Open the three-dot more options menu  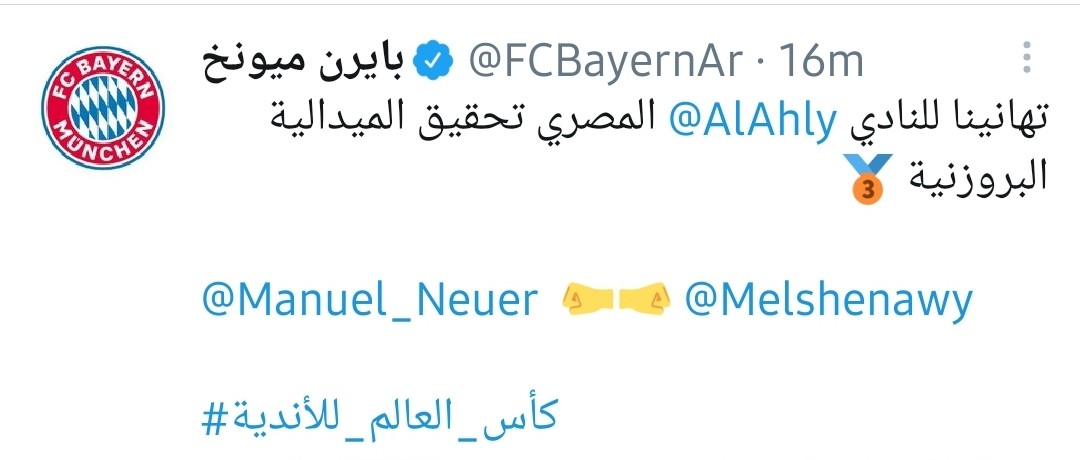(x=1025, y=61)
